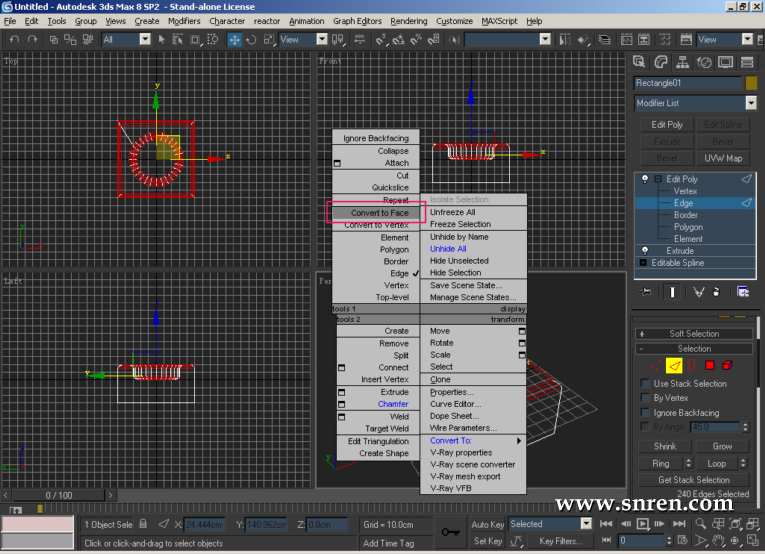
Task: Open Time Configuration icon near frame field
Action: [x=683, y=540]
